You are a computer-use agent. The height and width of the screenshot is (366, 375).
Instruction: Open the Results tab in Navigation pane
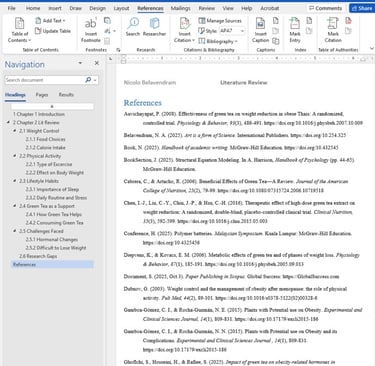click(66, 95)
